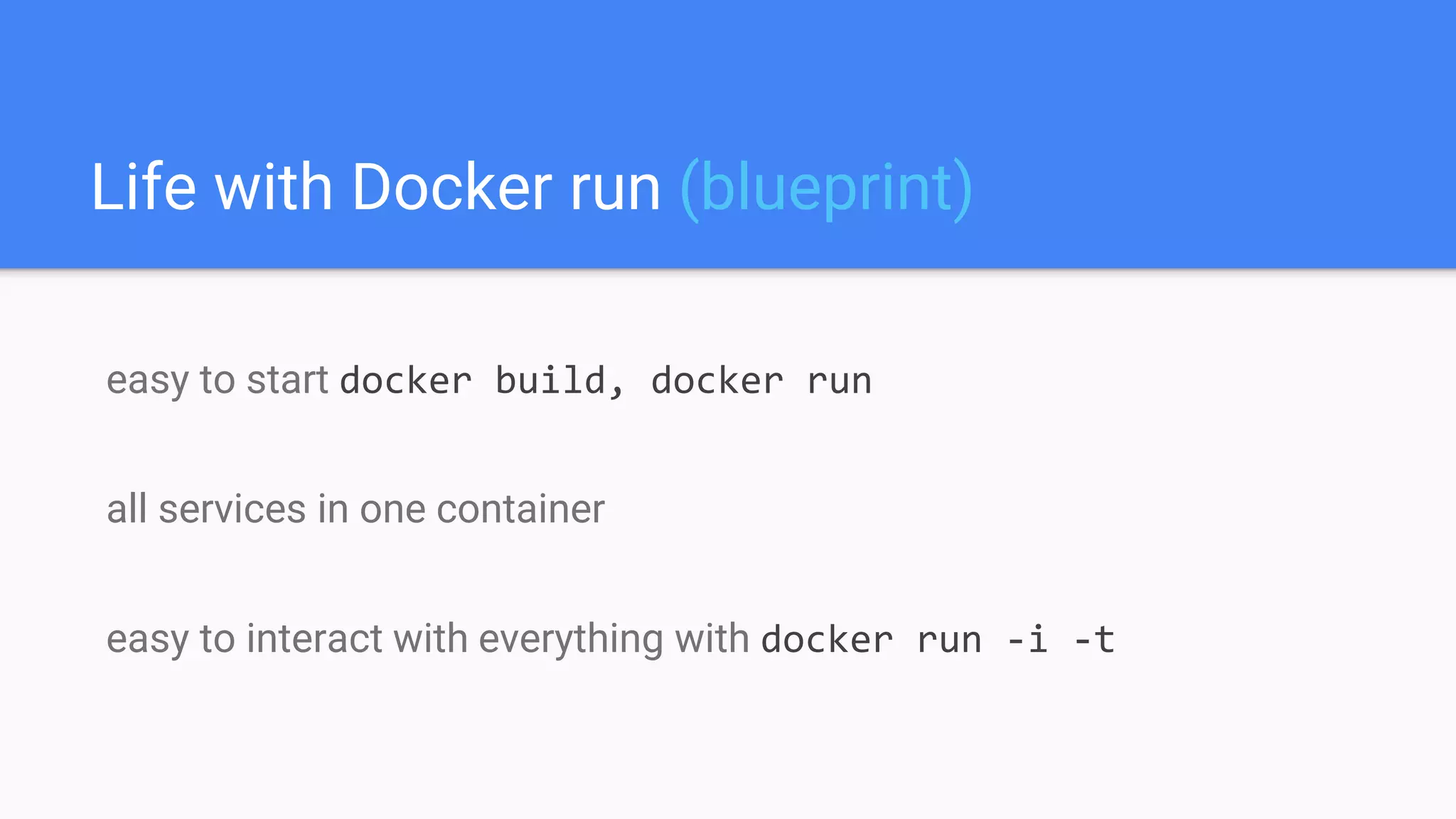Click the word "Docker" in the slide title
The height and width of the screenshot is (819, 1456).
tap(451, 187)
